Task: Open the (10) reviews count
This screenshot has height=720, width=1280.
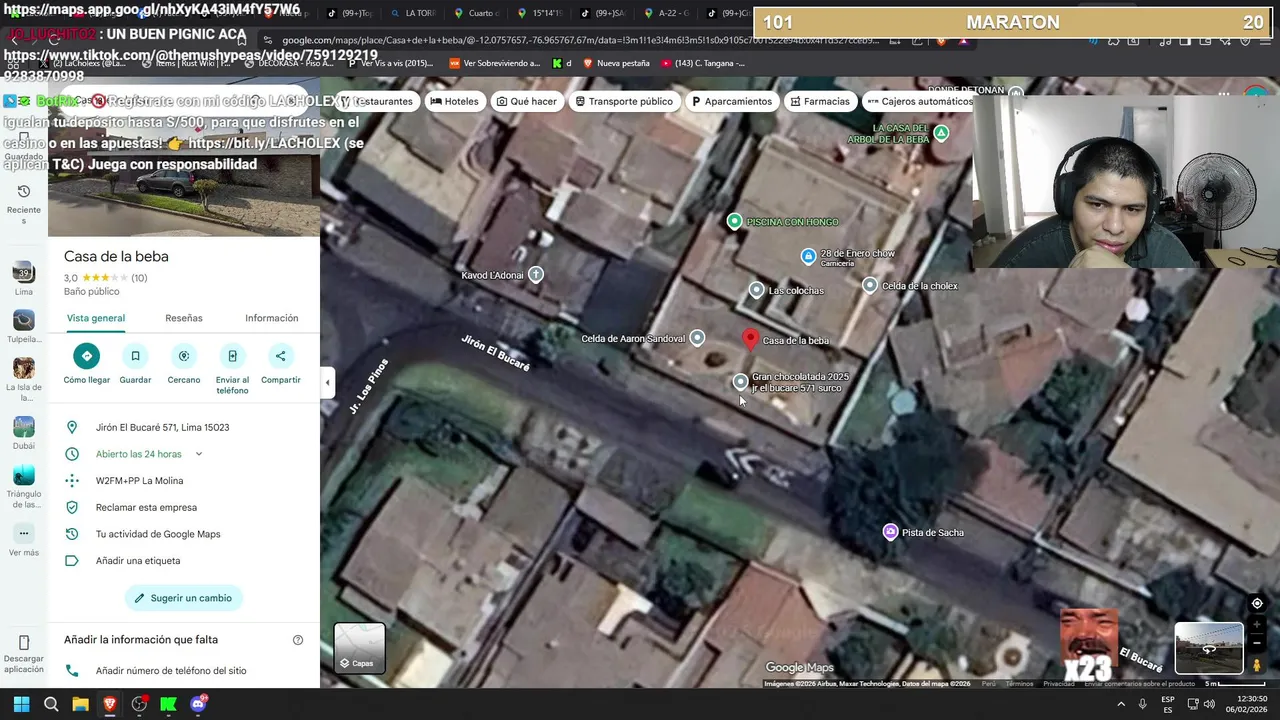Action: click(x=139, y=278)
